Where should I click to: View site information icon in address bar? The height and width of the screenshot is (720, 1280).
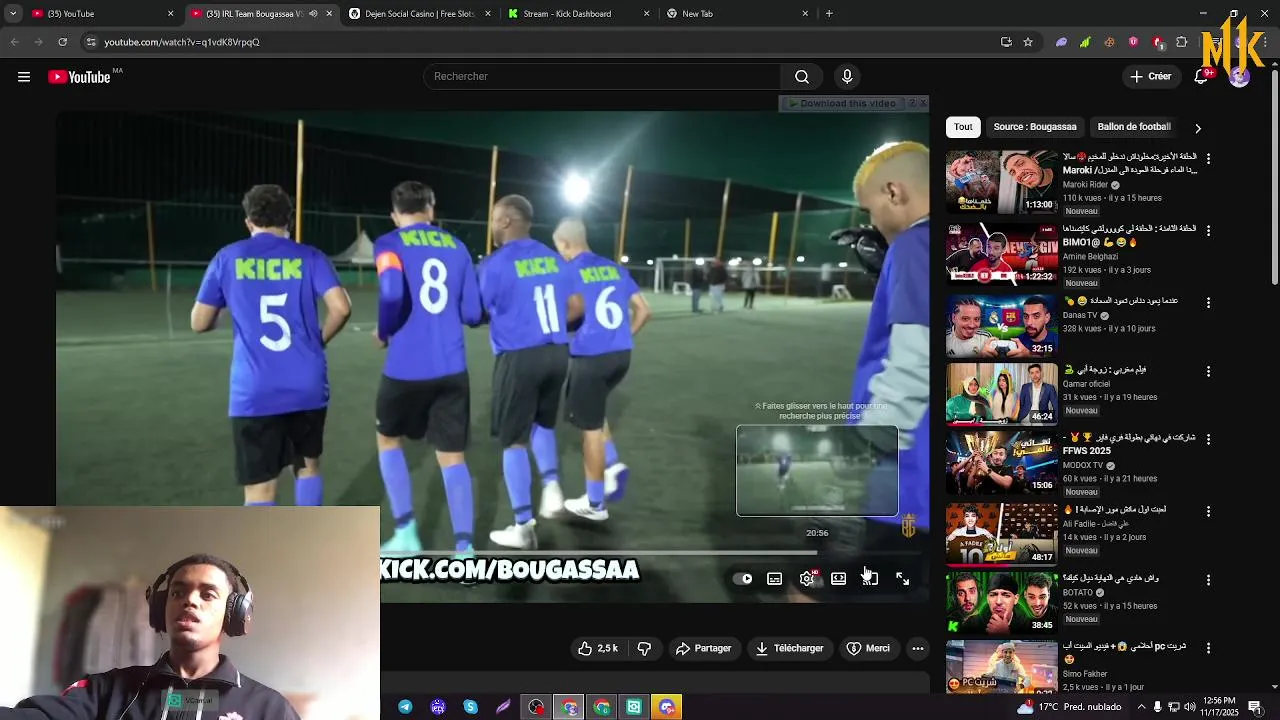(91, 42)
